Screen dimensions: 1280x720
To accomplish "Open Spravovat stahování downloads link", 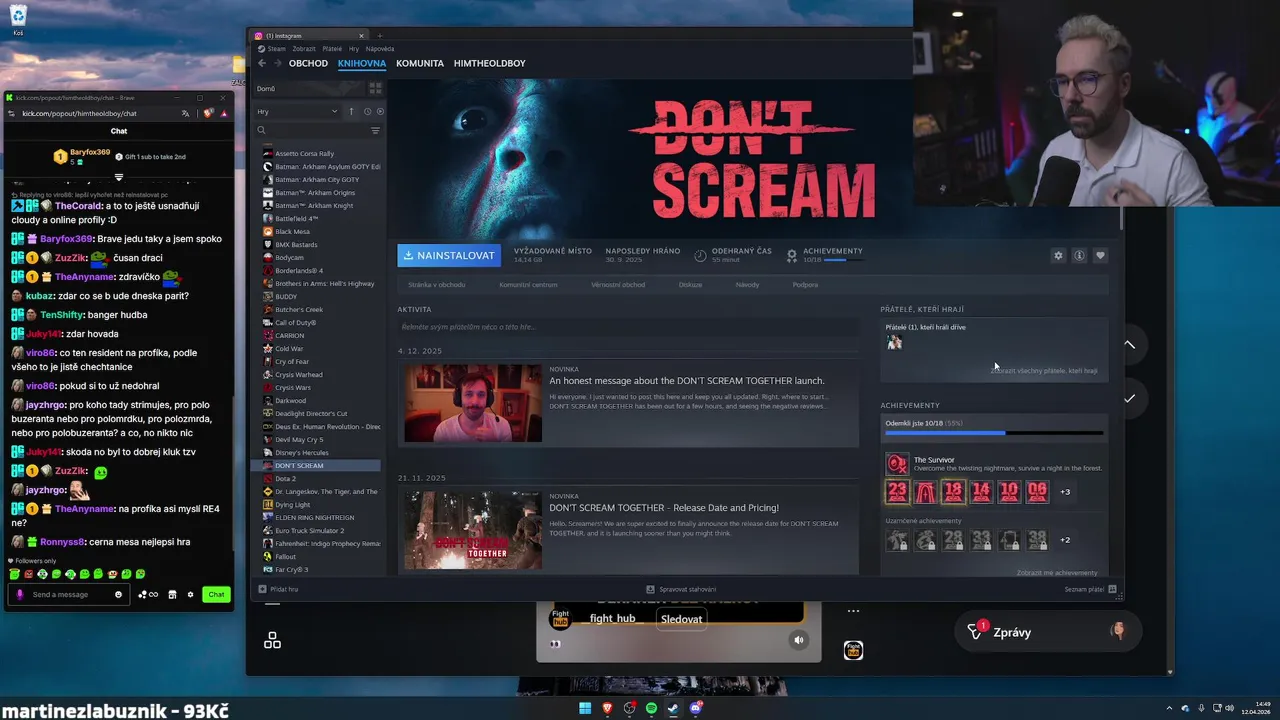I will click(x=681, y=589).
